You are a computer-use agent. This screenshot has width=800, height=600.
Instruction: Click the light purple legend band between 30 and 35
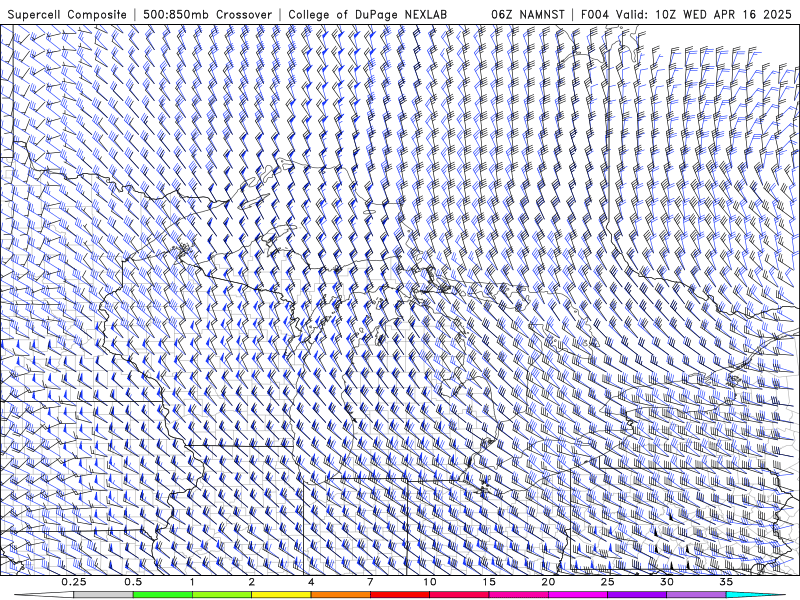click(x=696, y=595)
